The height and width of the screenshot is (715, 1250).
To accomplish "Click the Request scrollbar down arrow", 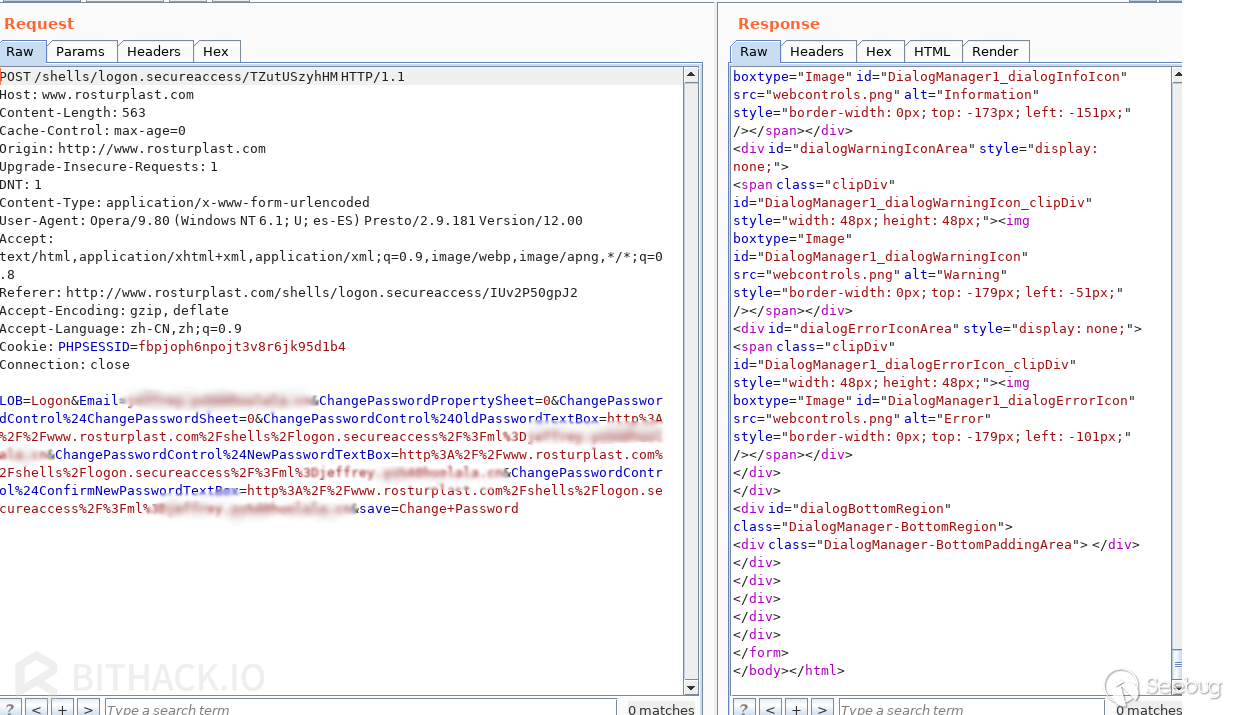I will click(x=691, y=687).
